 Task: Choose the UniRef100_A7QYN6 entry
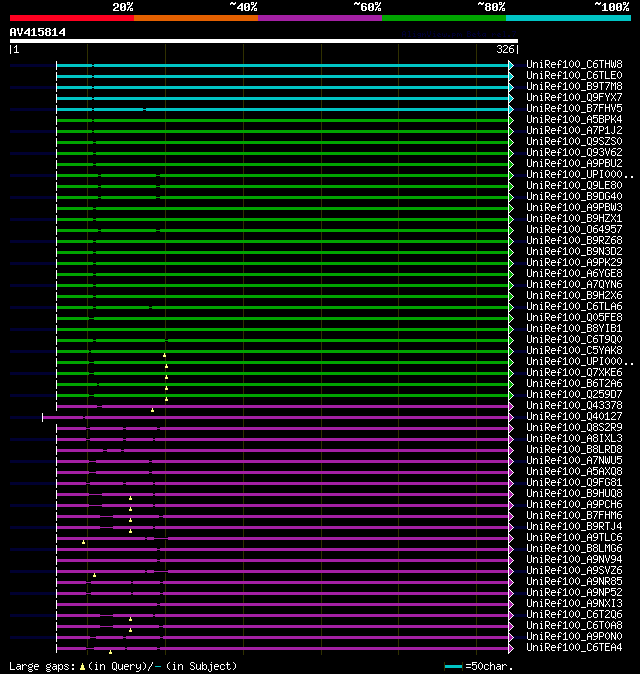574,285
